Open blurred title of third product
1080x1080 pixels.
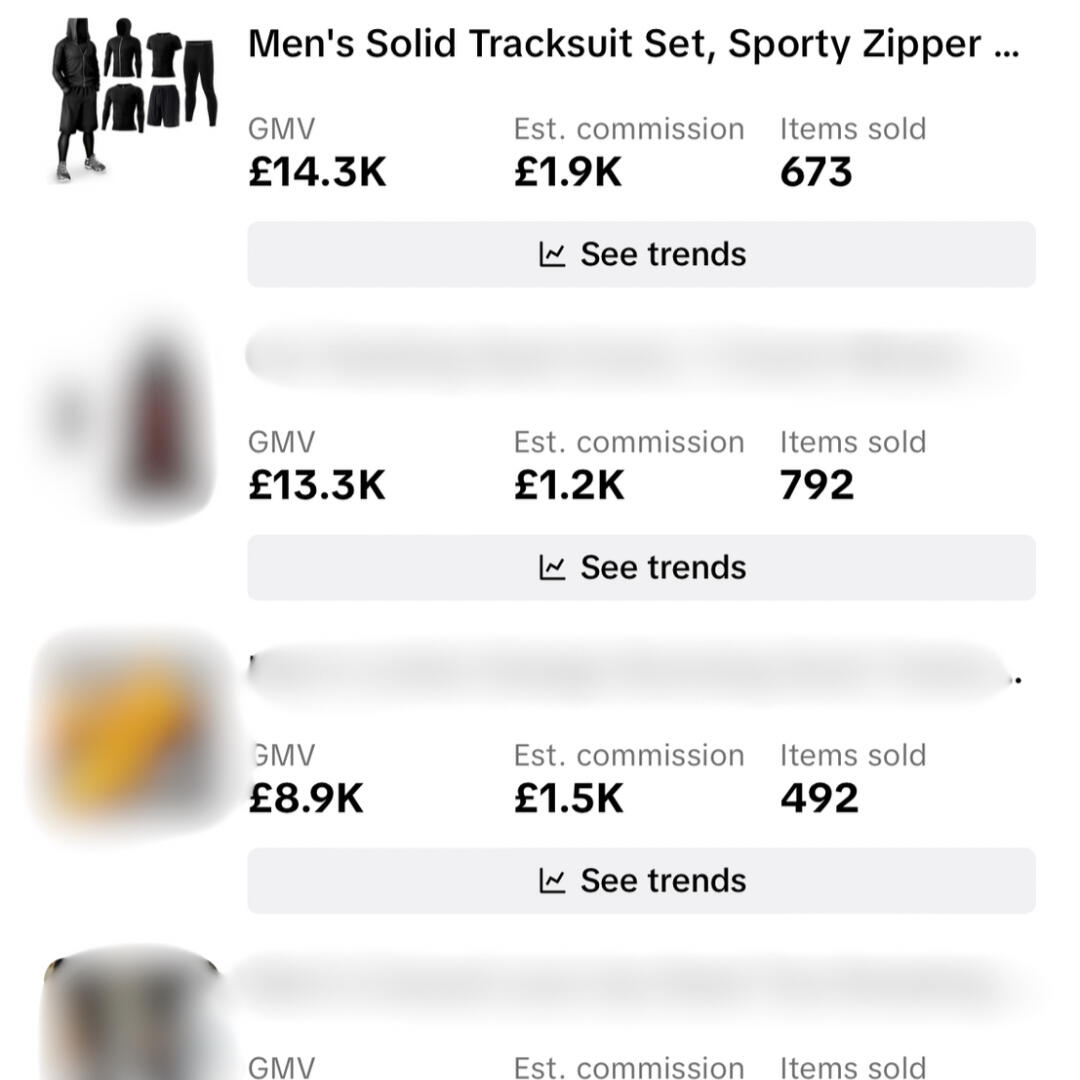(x=630, y=671)
